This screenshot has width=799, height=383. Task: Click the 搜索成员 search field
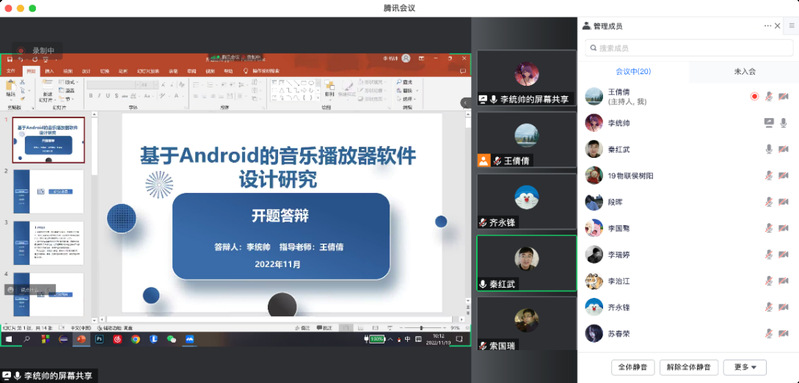click(x=689, y=48)
